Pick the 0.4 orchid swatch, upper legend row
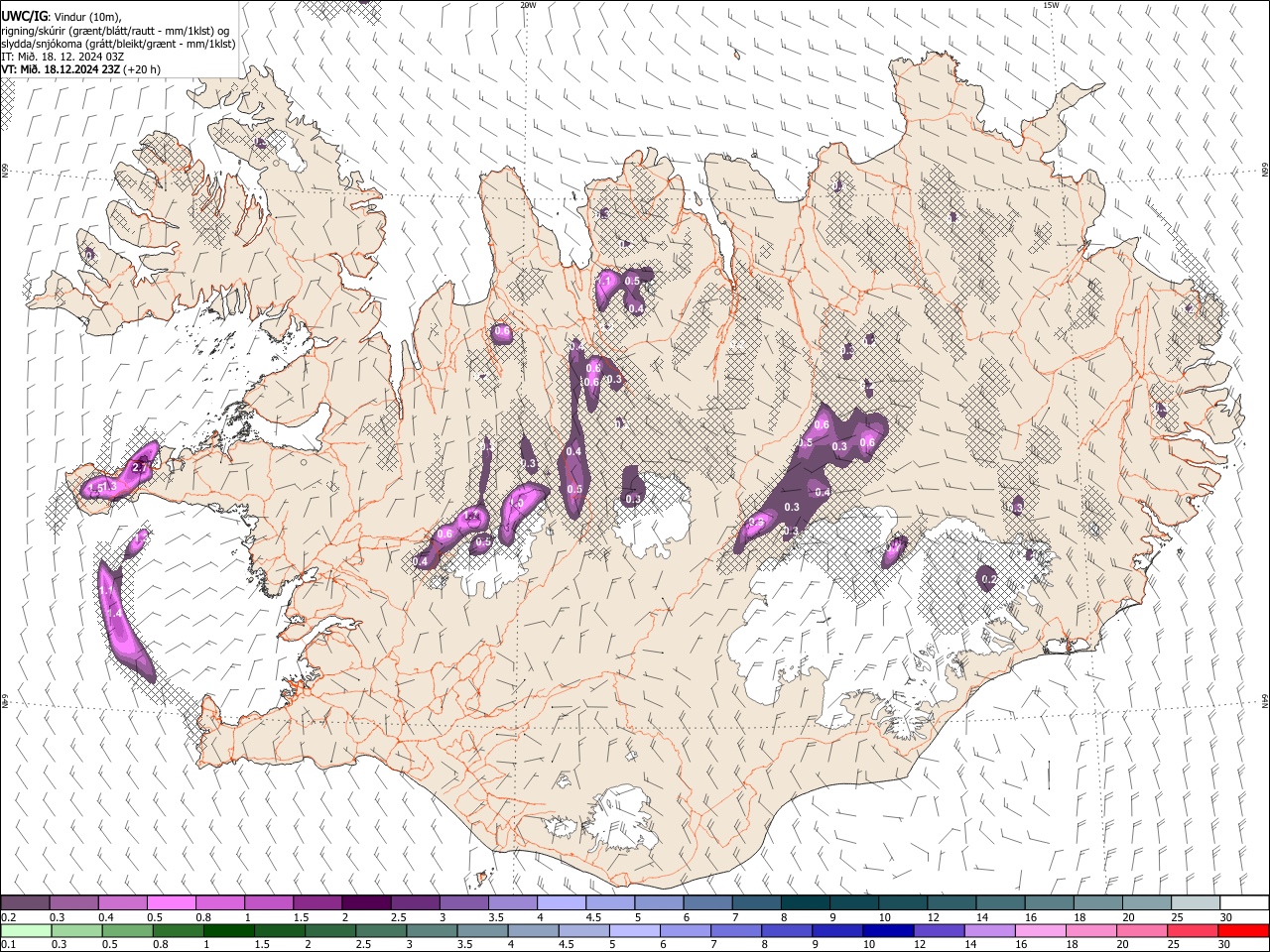The image size is (1270, 952). pos(123,903)
